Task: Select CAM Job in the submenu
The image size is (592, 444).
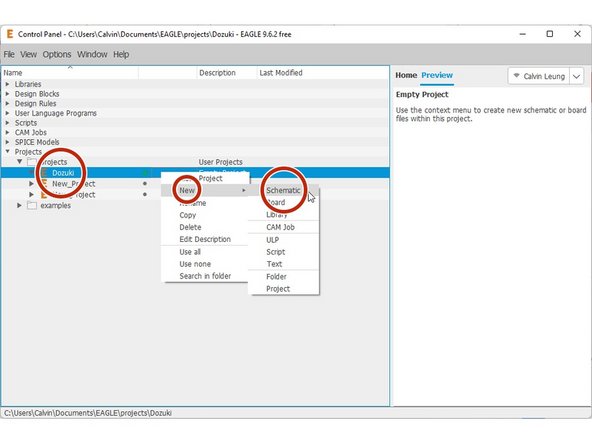Action: click(x=284, y=227)
